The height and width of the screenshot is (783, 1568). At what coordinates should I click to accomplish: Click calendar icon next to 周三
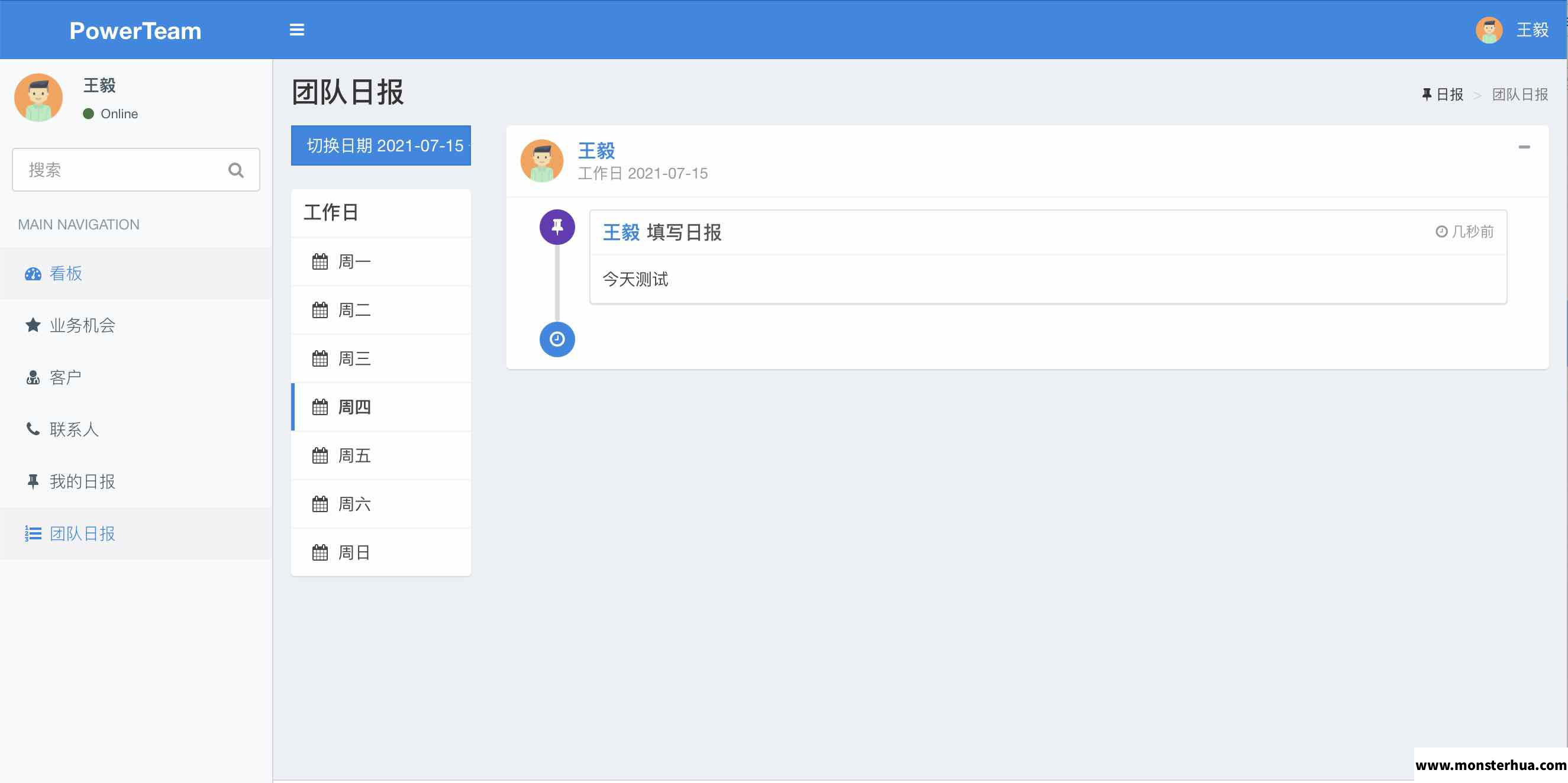pos(320,358)
